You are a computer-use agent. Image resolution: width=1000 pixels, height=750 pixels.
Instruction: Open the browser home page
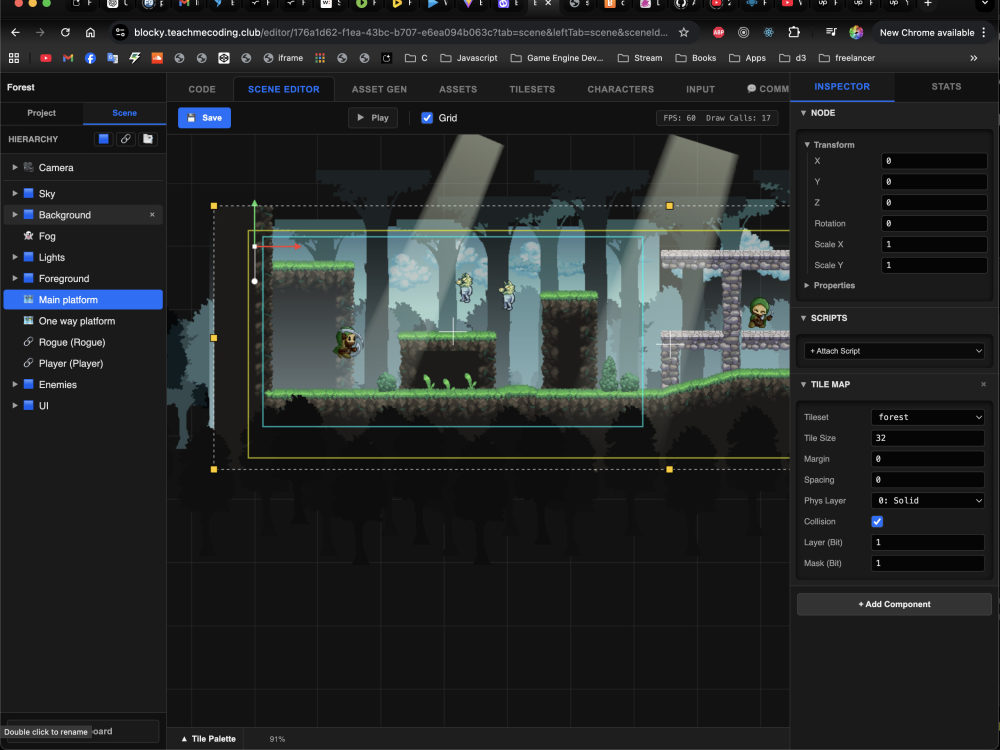(x=91, y=33)
